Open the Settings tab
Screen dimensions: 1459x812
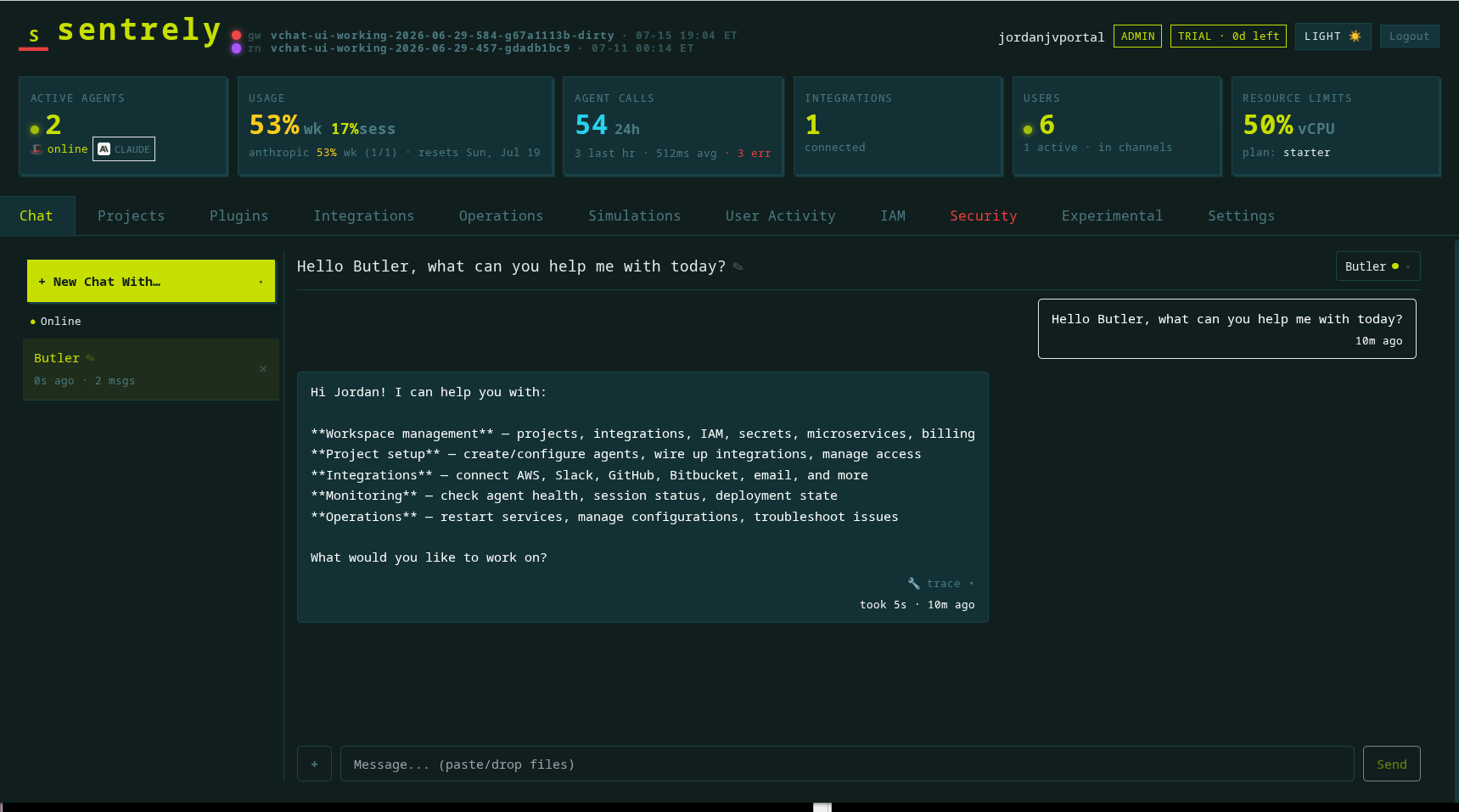1241,216
